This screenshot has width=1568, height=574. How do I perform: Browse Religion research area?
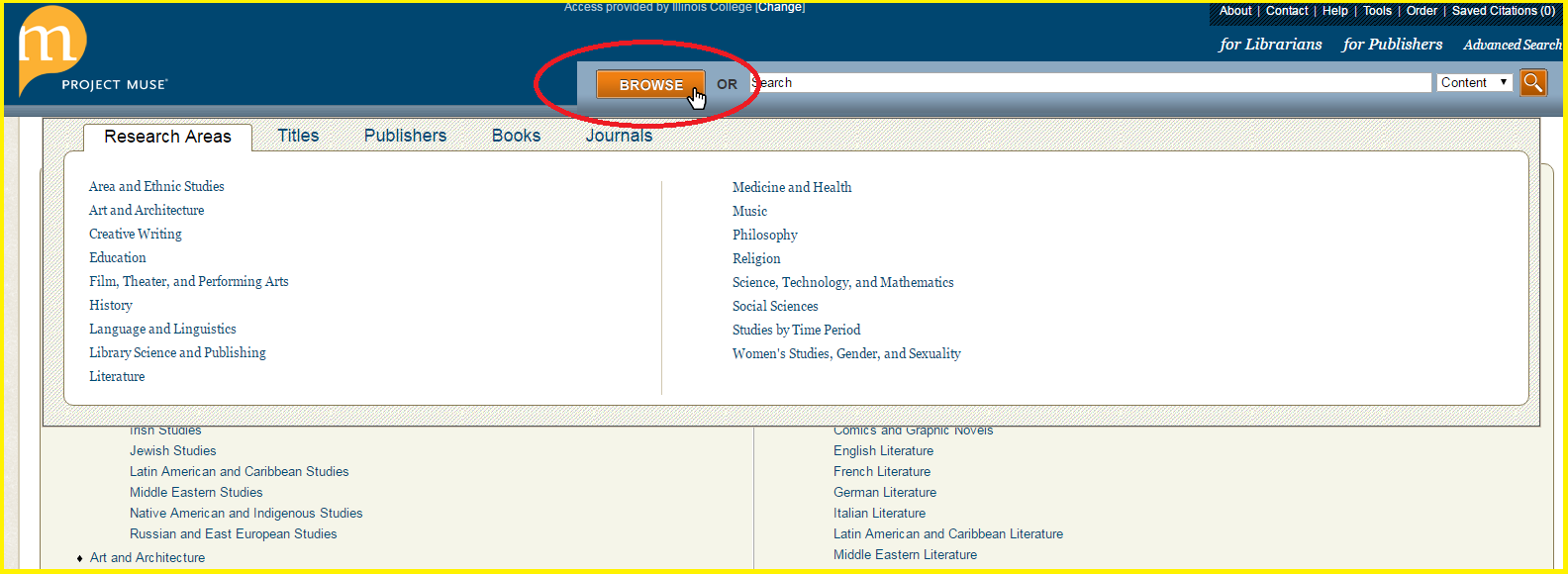[x=756, y=258]
